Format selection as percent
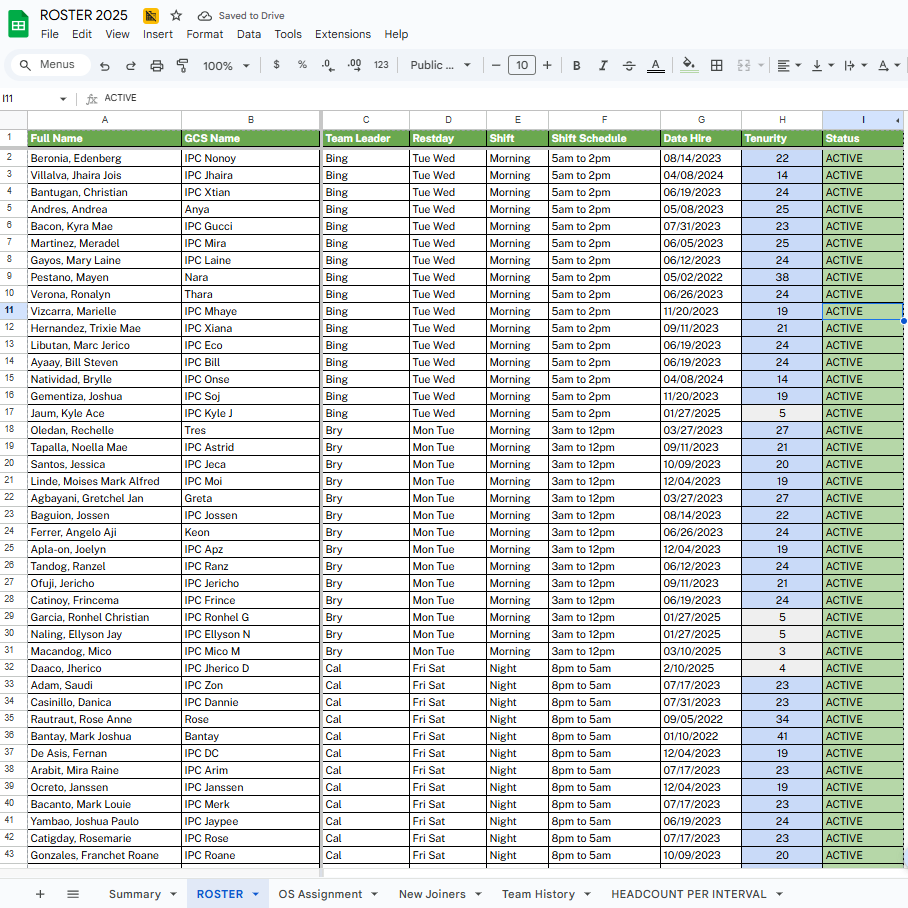Image resolution: width=908 pixels, height=908 pixels. click(302, 65)
